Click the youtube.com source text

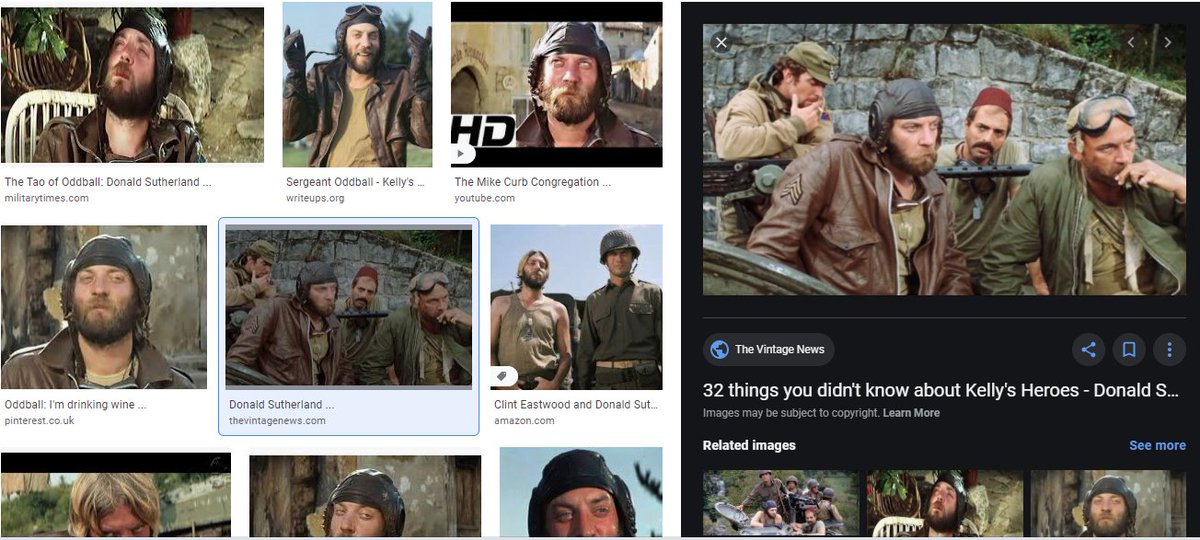tap(484, 198)
